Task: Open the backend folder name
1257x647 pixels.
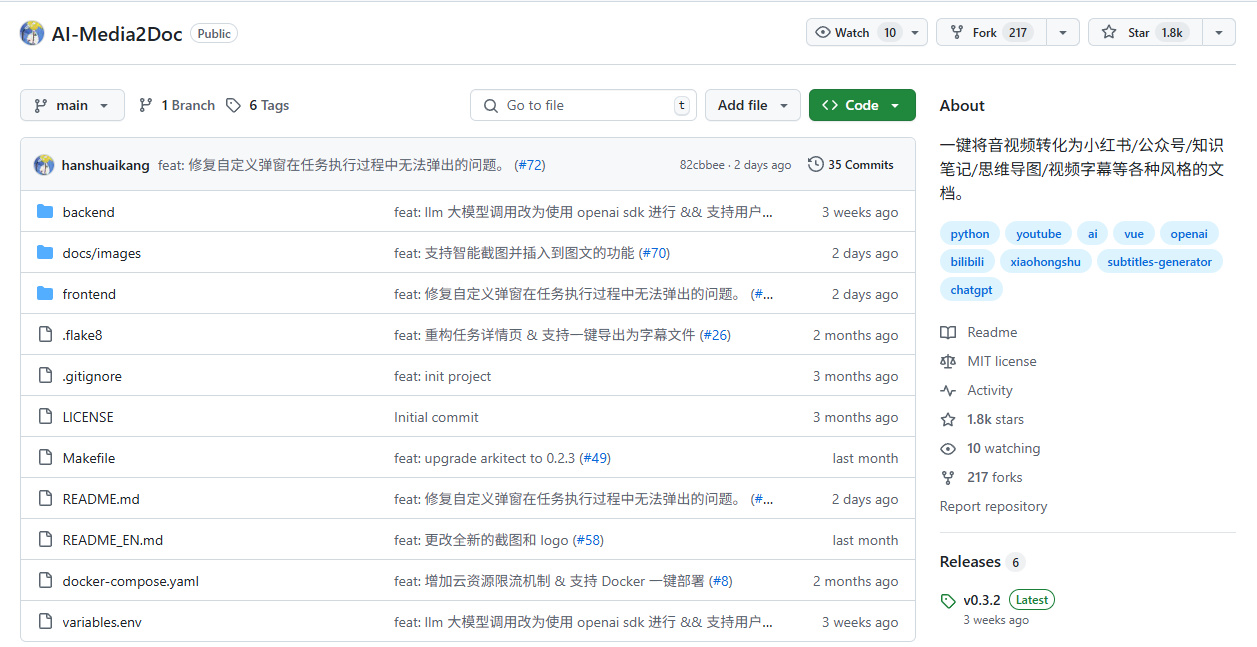Action: [x=88, y=212]
